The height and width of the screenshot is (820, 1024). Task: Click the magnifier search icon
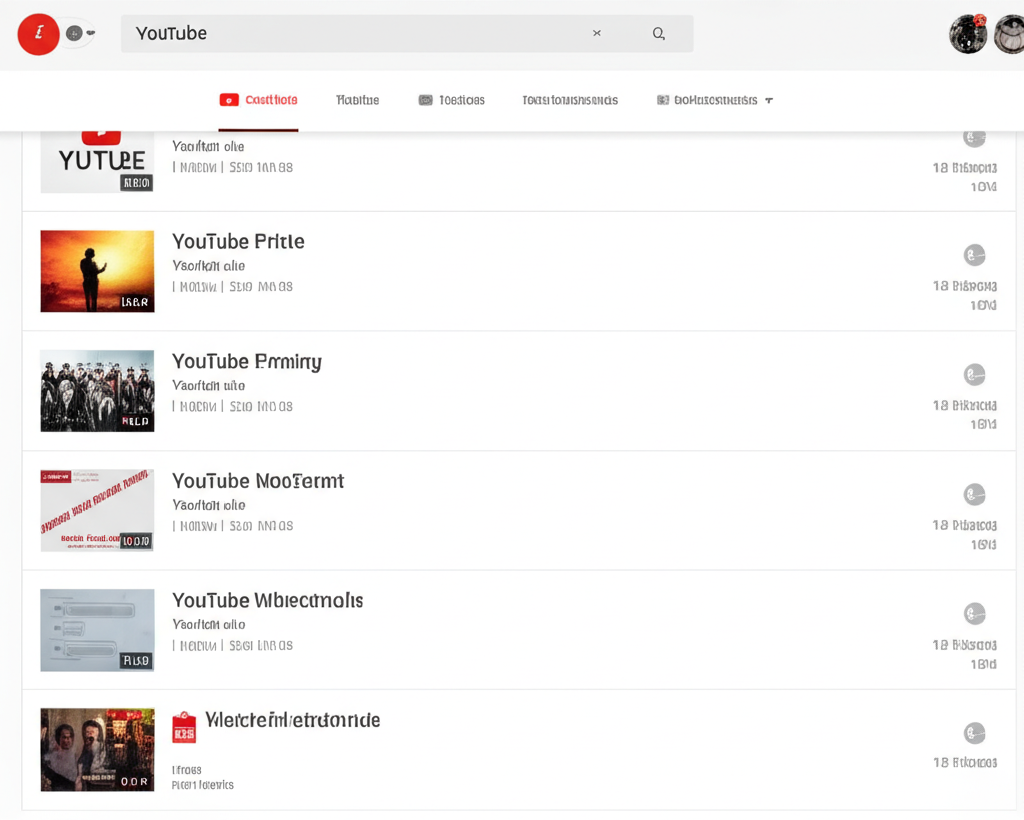coord(658,33)
